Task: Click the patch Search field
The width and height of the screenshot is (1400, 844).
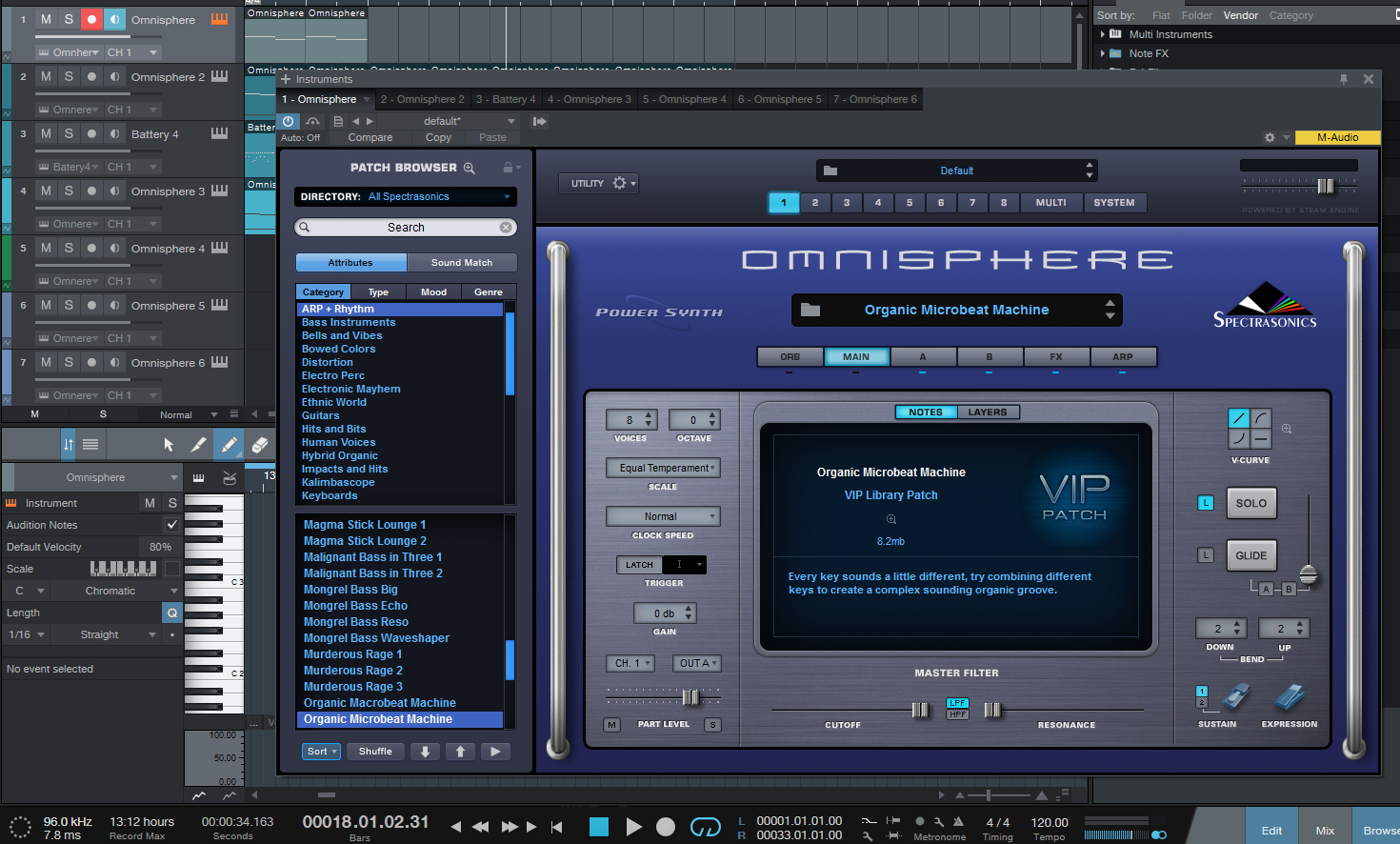Action: coord(406,228)
